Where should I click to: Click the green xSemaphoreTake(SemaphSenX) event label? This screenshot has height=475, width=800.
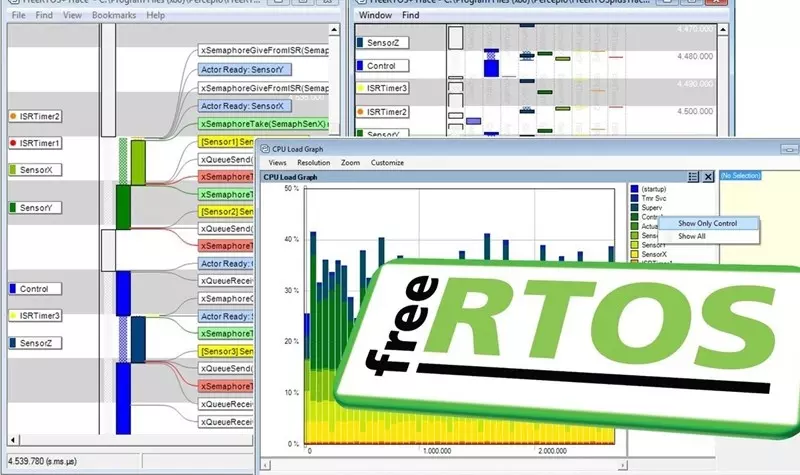tap(263, 124)
